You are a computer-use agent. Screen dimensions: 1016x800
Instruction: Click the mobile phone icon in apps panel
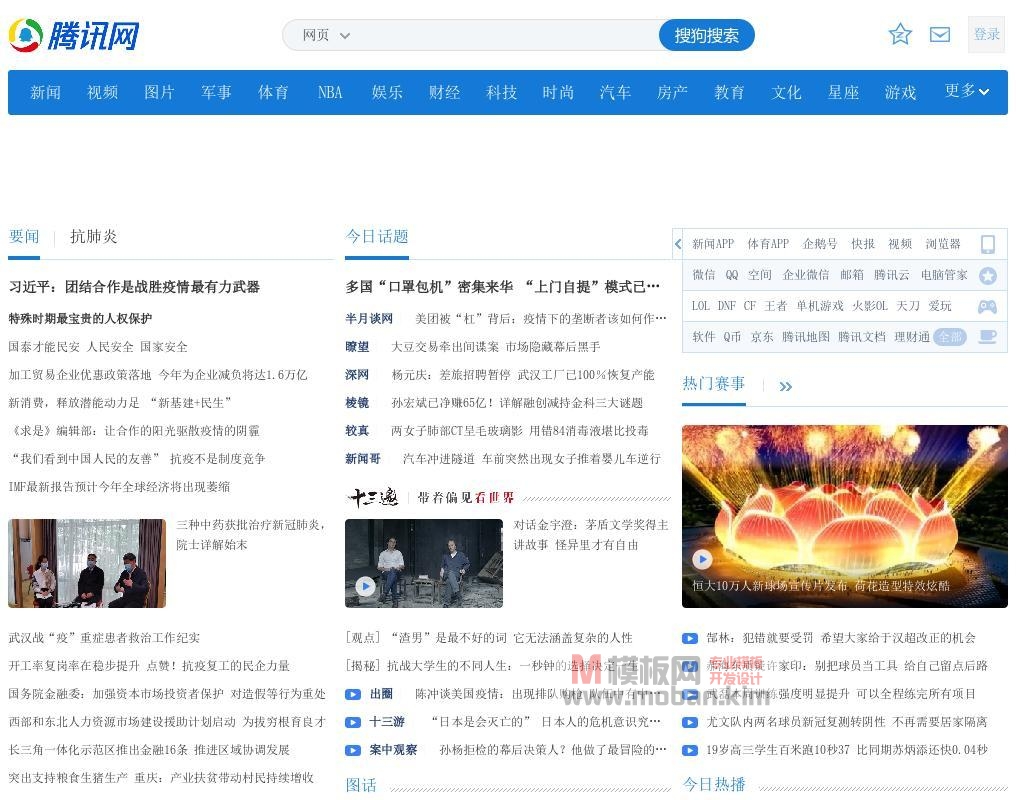tap(987, 244)
